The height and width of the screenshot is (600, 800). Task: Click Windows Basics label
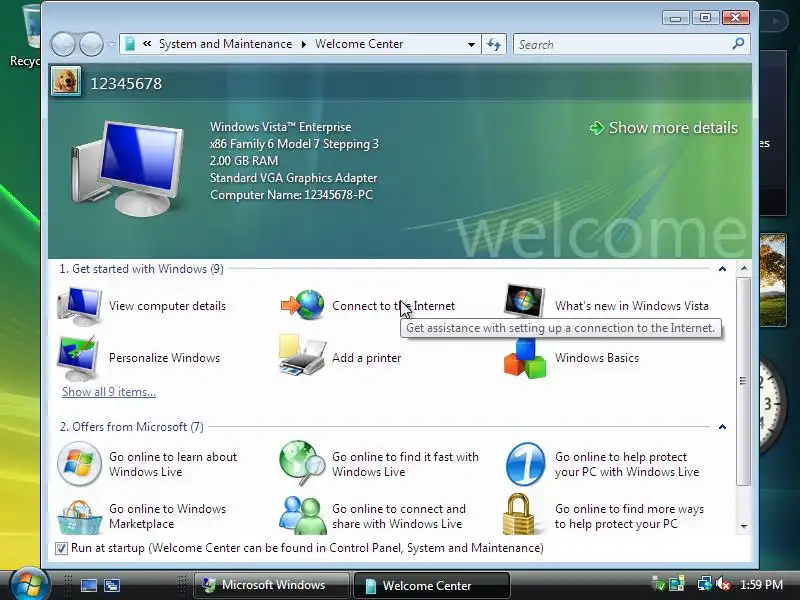coord(597,358)
